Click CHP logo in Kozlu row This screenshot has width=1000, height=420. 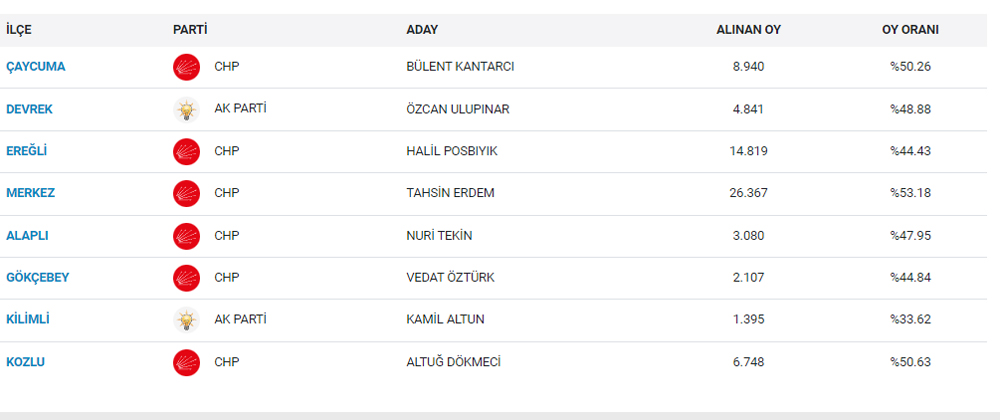click(x=186, y=362)
